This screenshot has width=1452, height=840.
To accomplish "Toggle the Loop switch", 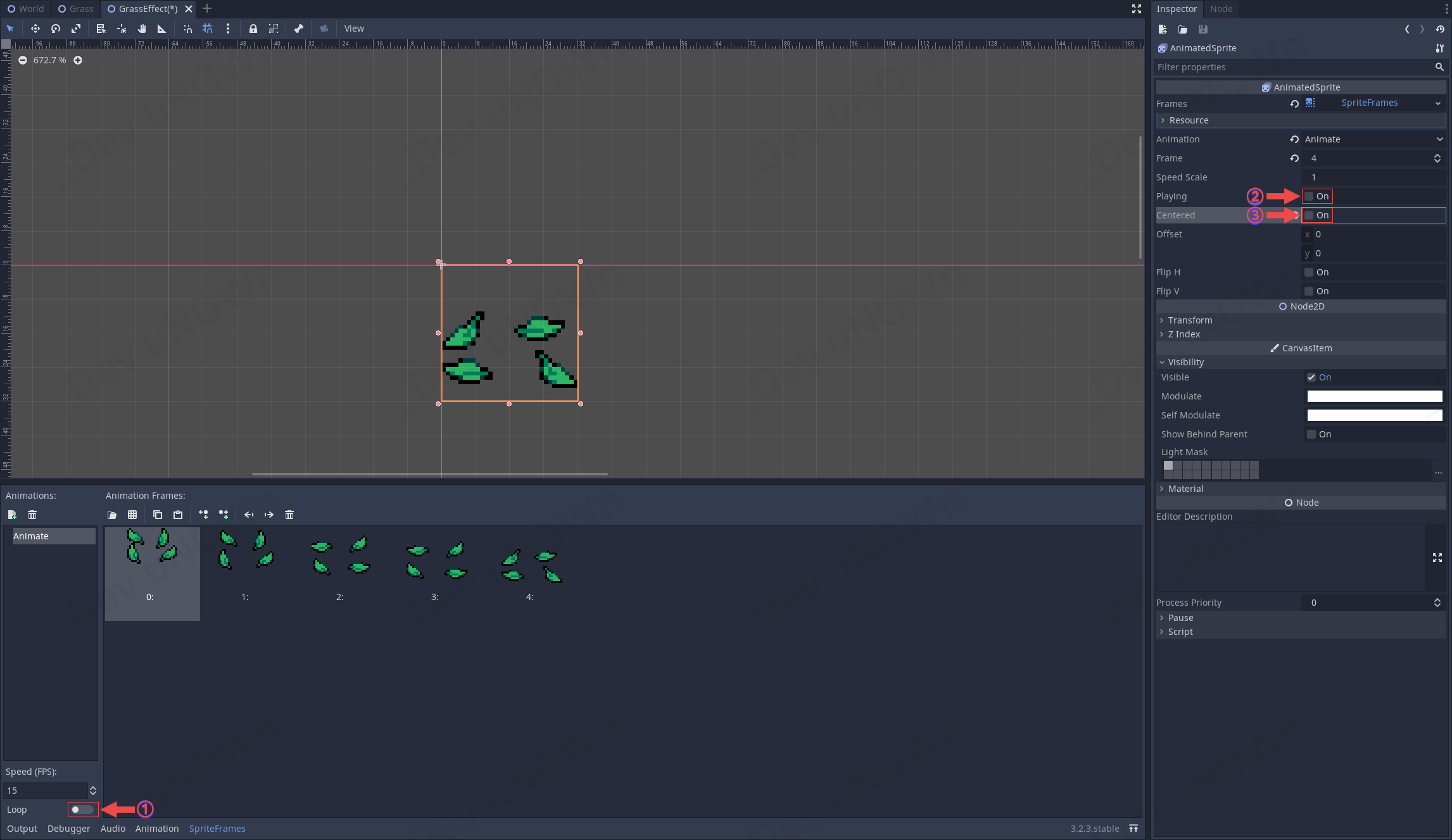I will tap(82, 810).
